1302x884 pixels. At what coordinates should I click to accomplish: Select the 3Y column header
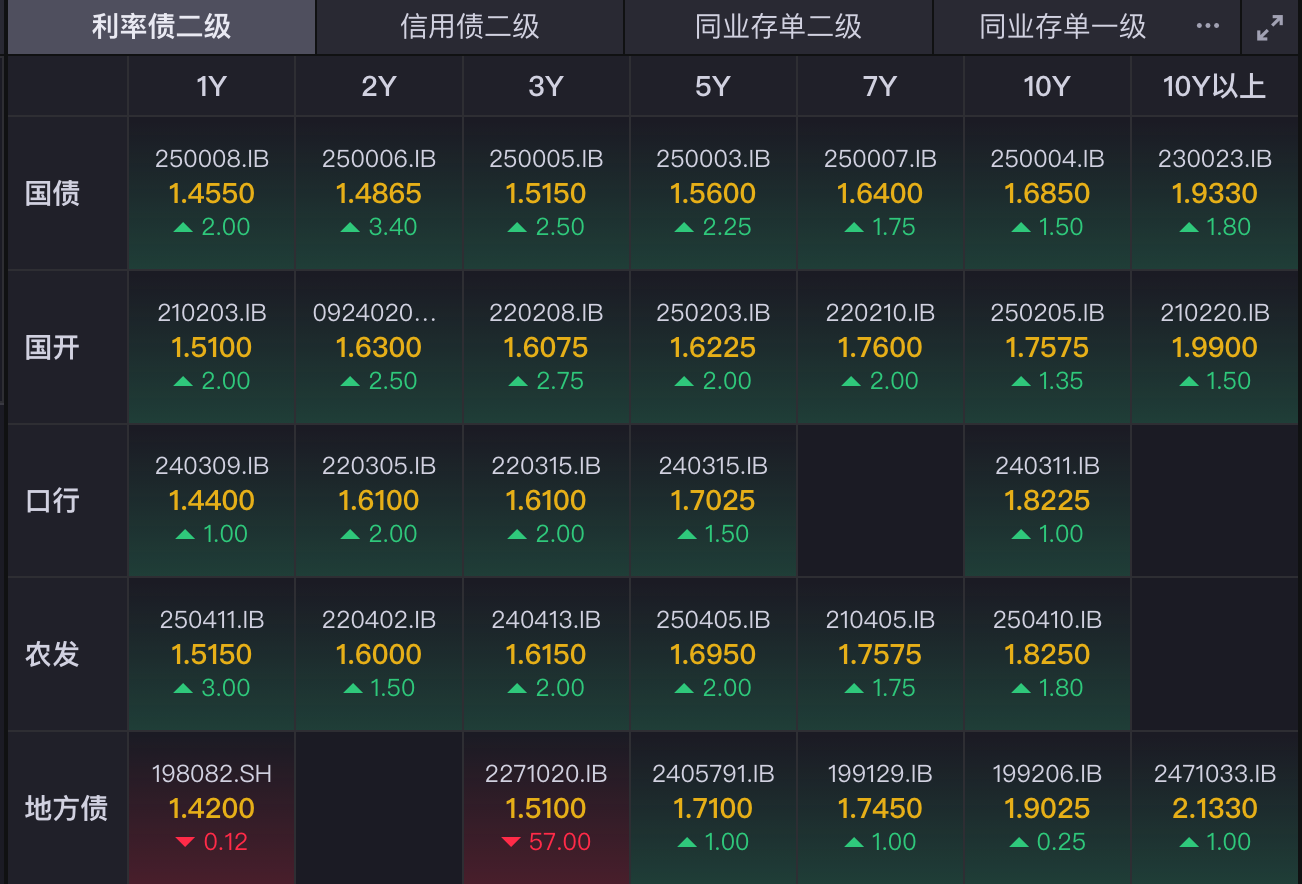click(546, 86)
